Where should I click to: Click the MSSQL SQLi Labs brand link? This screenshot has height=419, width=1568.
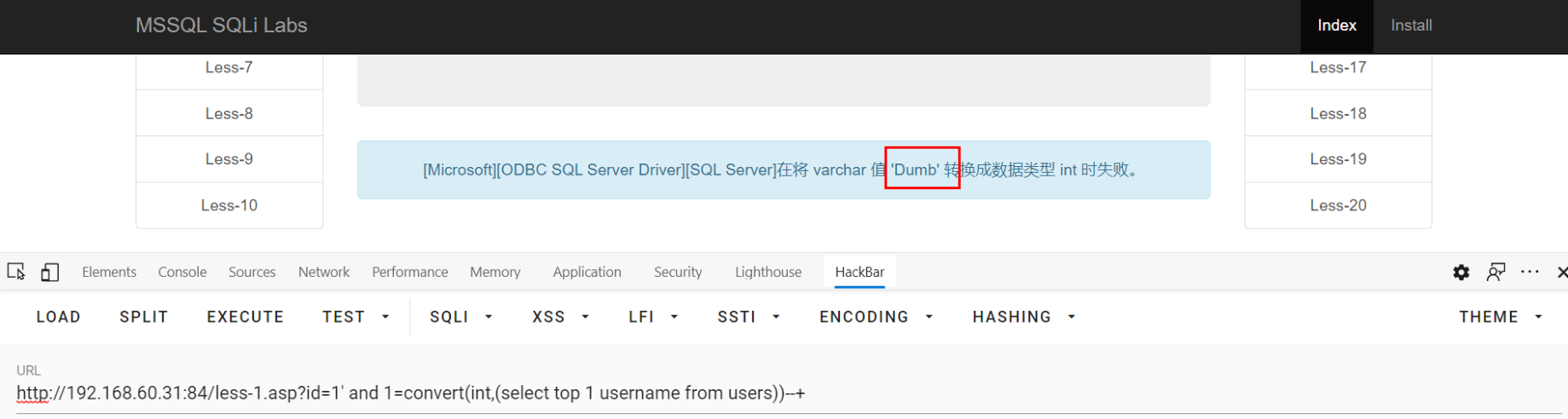coord(222,26)
